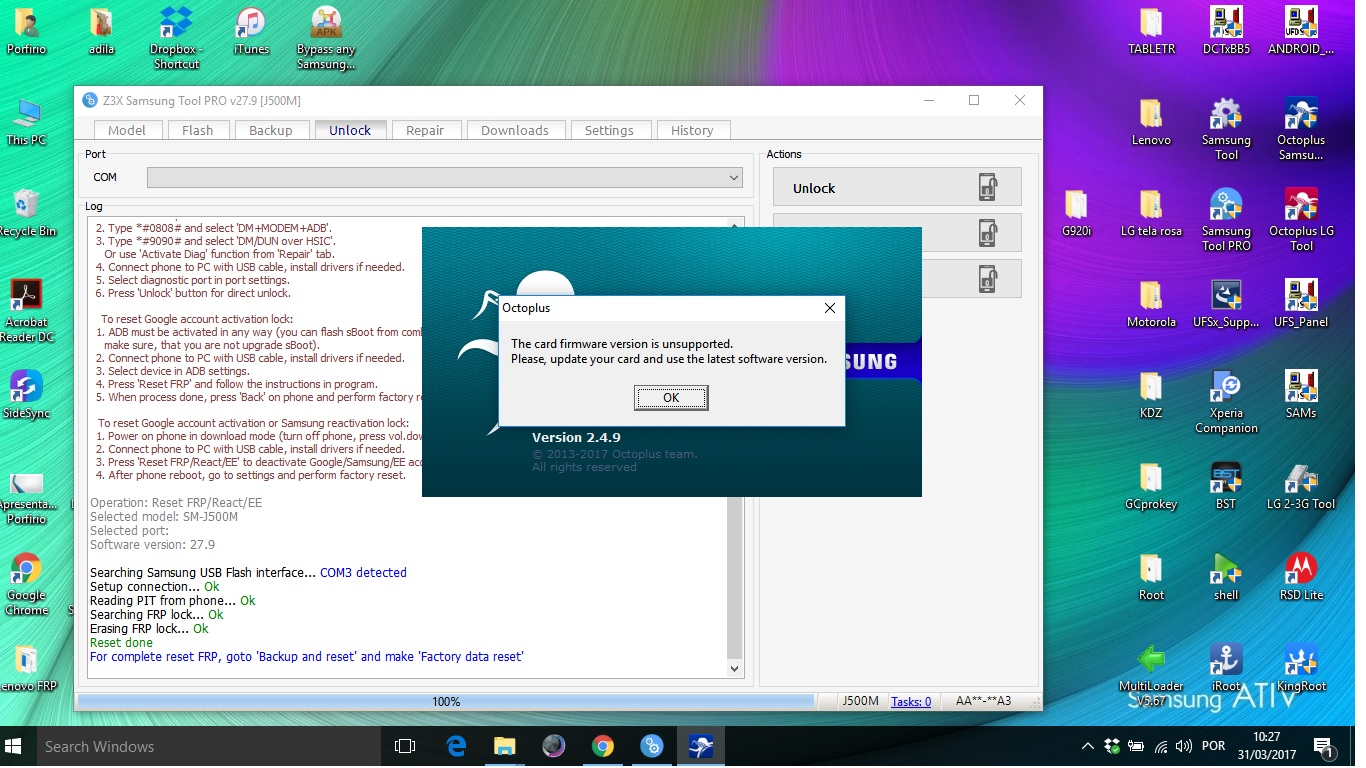Launch UFS_Panel desktop icon
Image resolution: width=1366 pixels, height=768 pixels.
click(1301, 305)
